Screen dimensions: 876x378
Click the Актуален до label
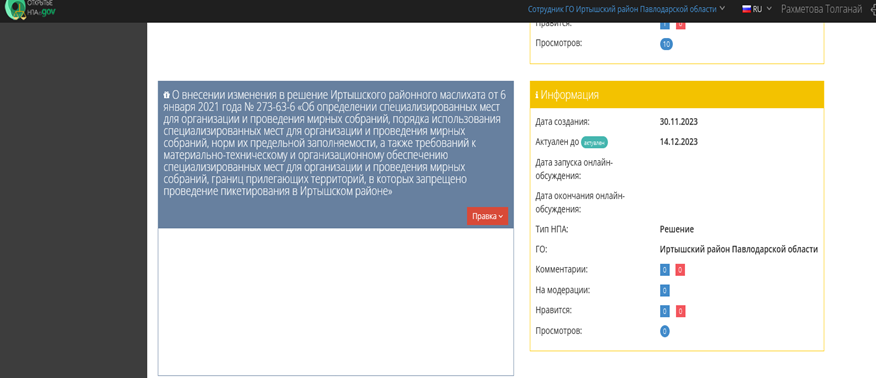pyautogui.click(x=557, y=142)
